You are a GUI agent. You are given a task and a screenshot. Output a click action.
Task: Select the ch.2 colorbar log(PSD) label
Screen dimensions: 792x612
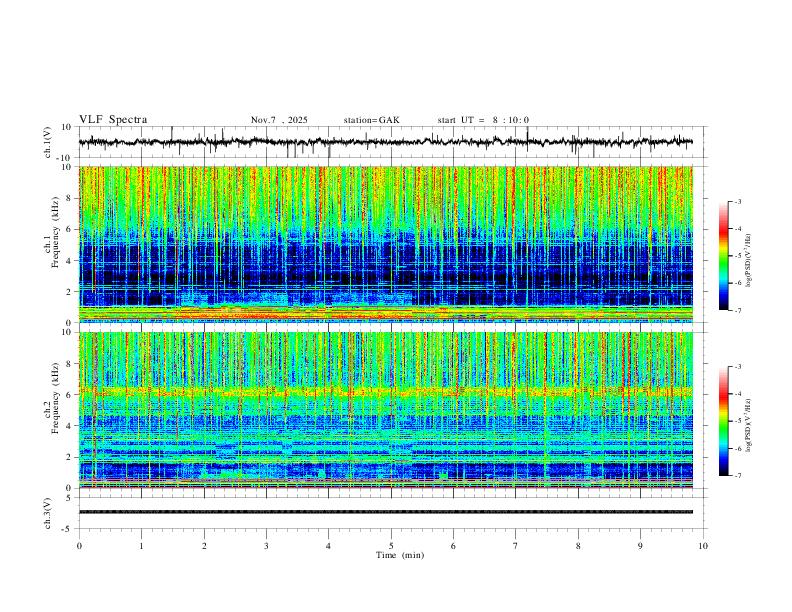pos(748,425)
